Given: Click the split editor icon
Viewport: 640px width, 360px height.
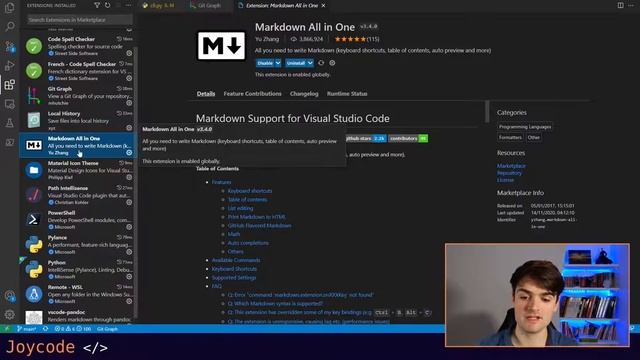Looking at the screenshot, I should click(620, 5).
